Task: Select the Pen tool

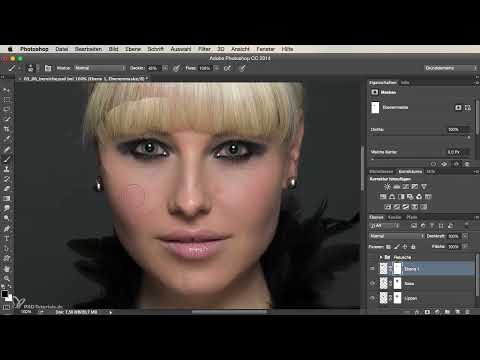Action: tap(7, 229)
